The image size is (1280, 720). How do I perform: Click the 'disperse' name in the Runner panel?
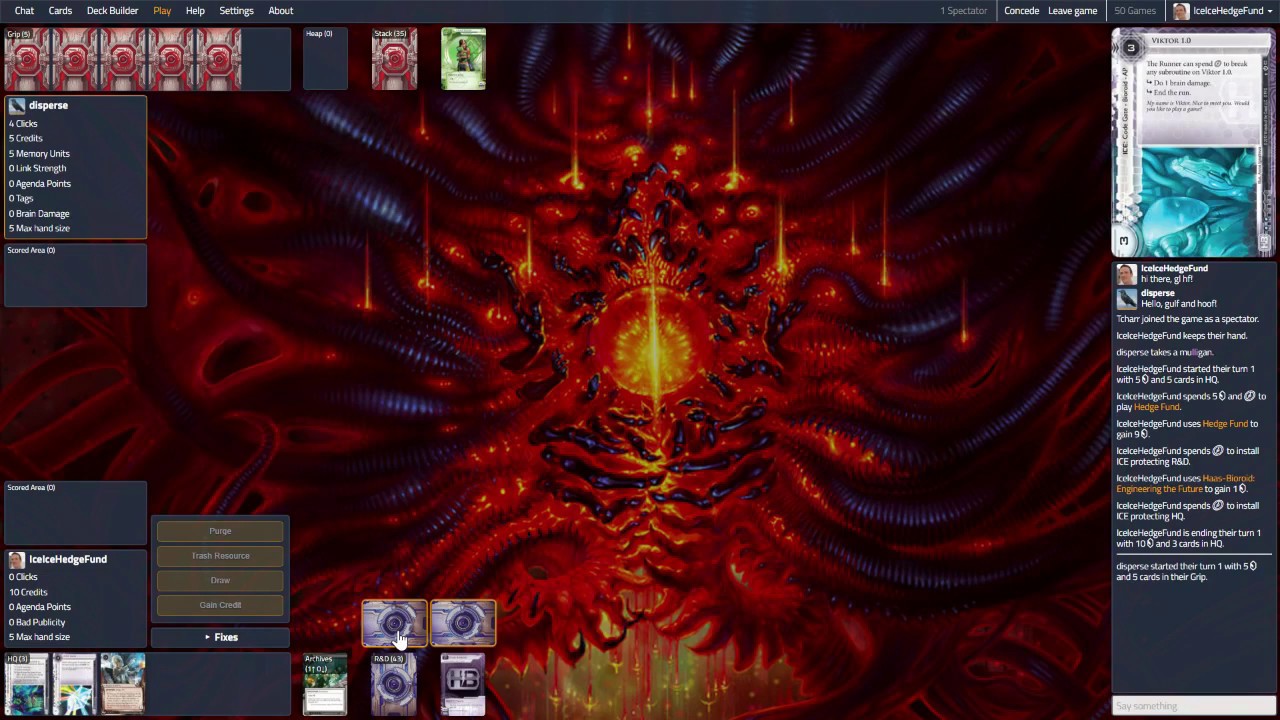click(48, 105)
